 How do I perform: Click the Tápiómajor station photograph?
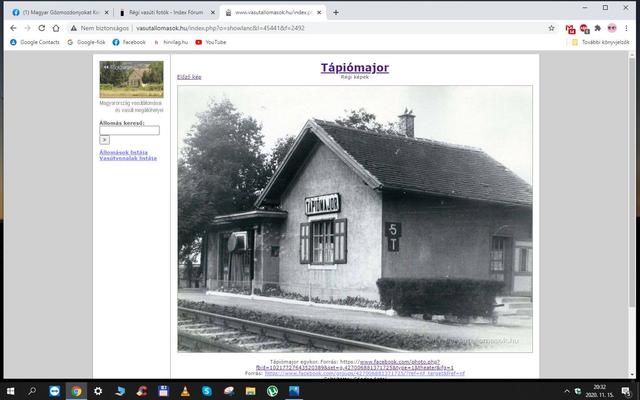[x=355, y=219]
